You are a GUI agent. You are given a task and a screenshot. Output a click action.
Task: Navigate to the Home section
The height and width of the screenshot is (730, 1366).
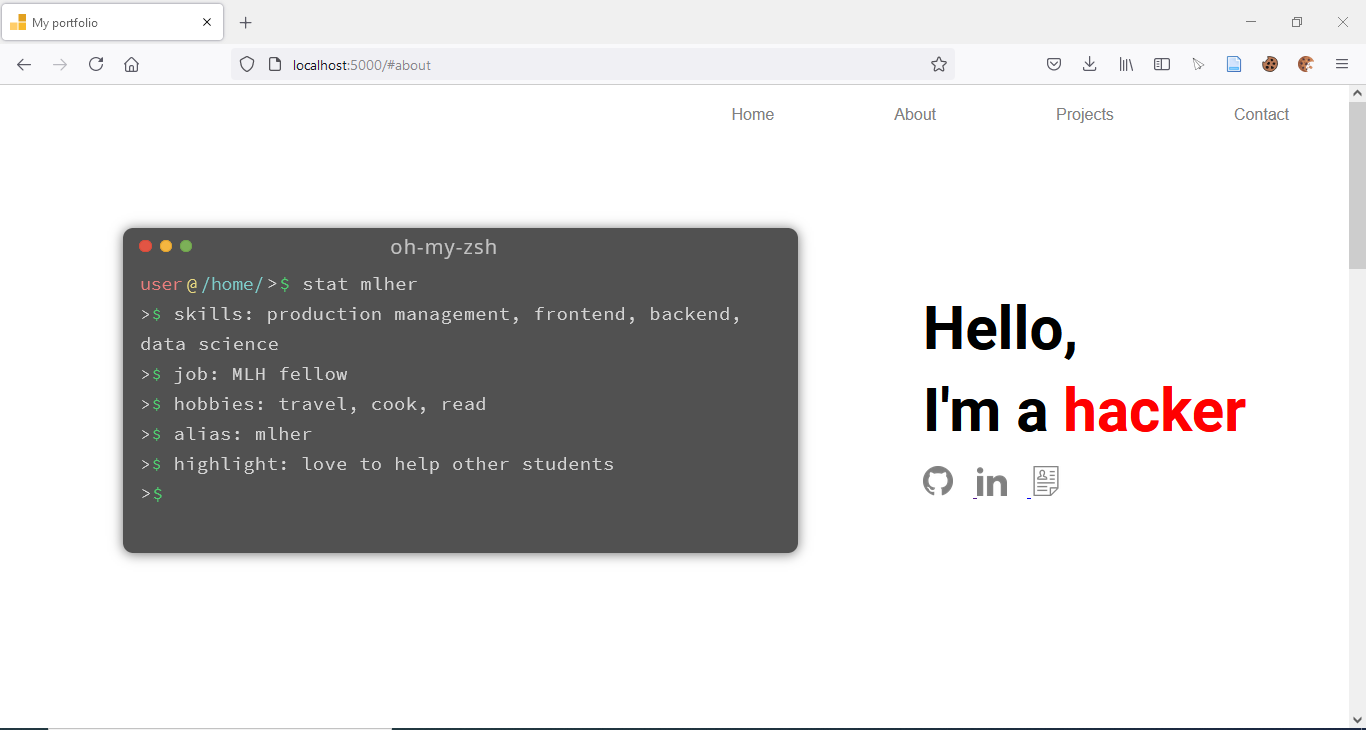[753, 114]
